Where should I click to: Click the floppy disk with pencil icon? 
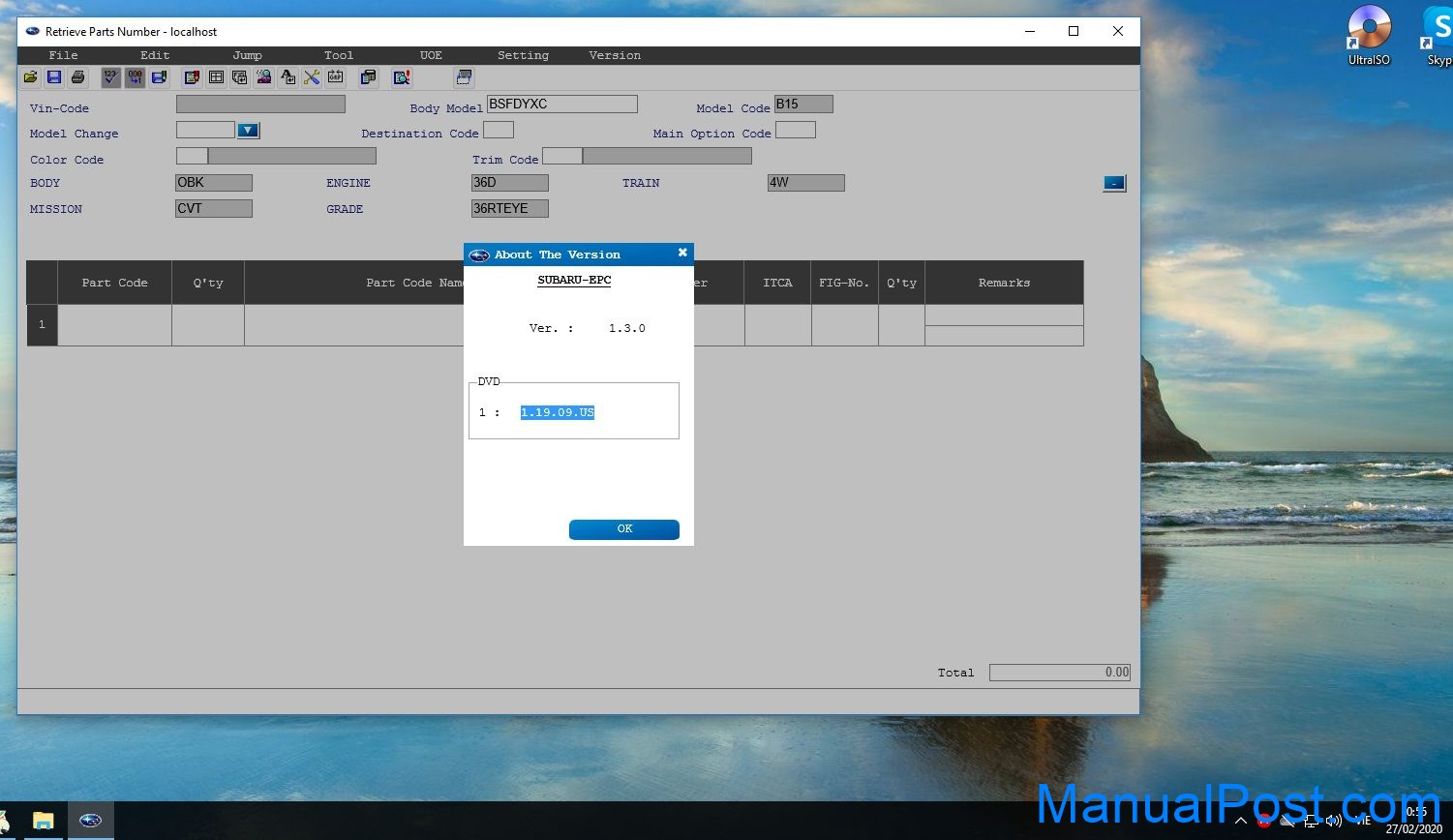click(159, 77)
